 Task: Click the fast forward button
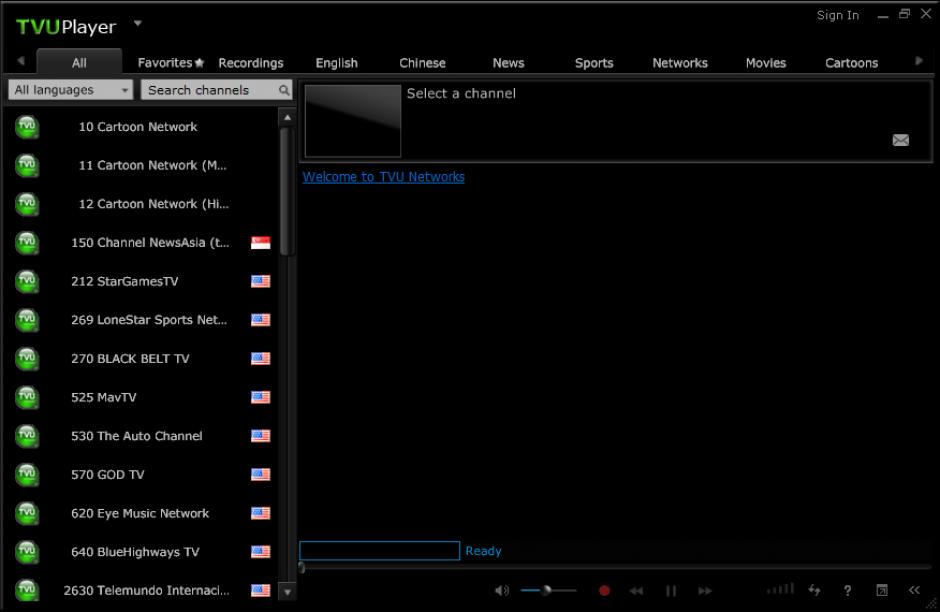click(705, 591)
